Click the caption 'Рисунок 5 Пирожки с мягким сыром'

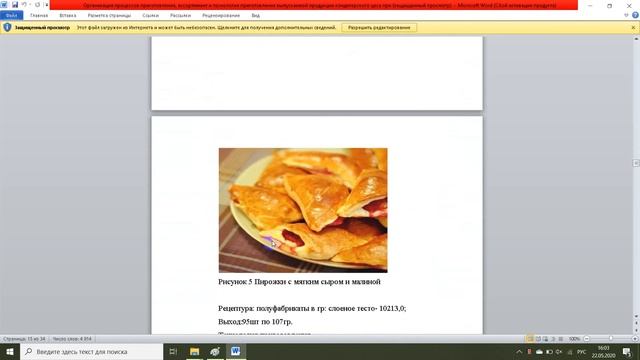coord(299,282)
